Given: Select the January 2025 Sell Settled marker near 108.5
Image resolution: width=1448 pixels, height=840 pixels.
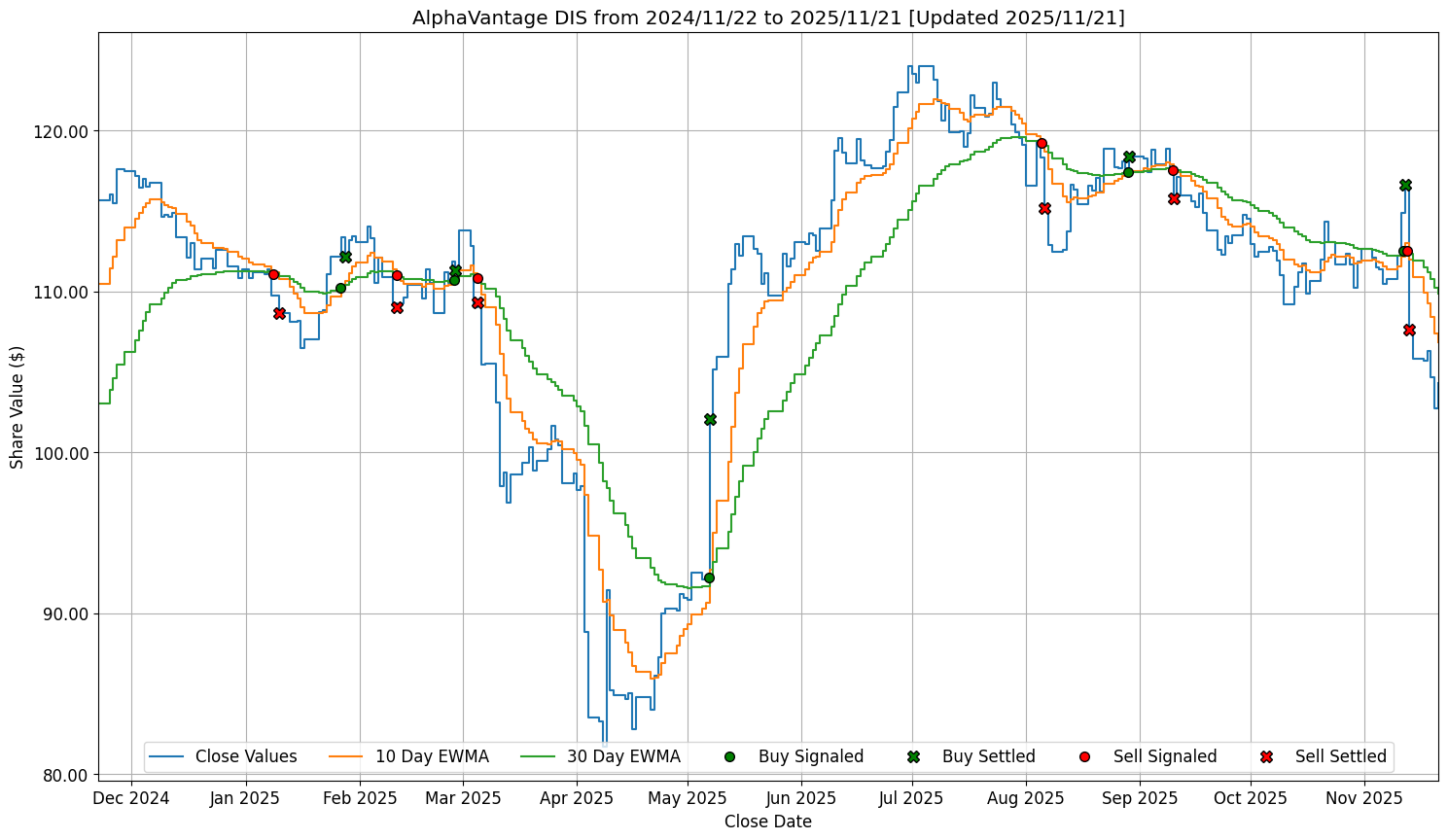Looking at the screenshot, I should 279,313.
